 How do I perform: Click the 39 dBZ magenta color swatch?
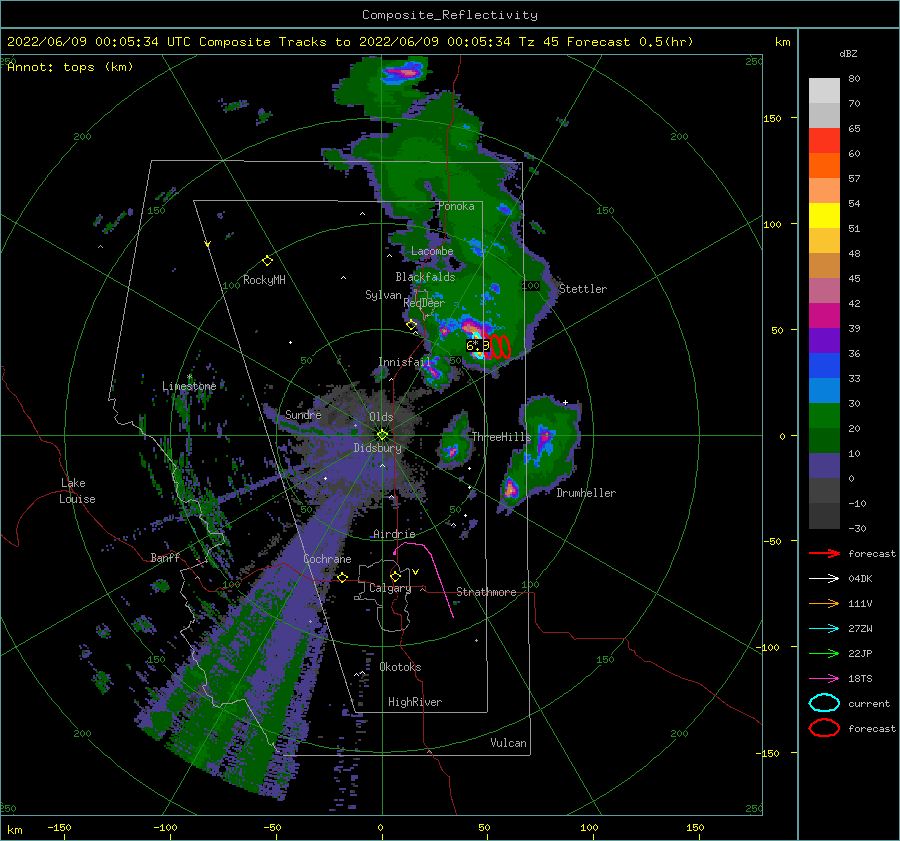pyautogui.click(x=824, y=316)
